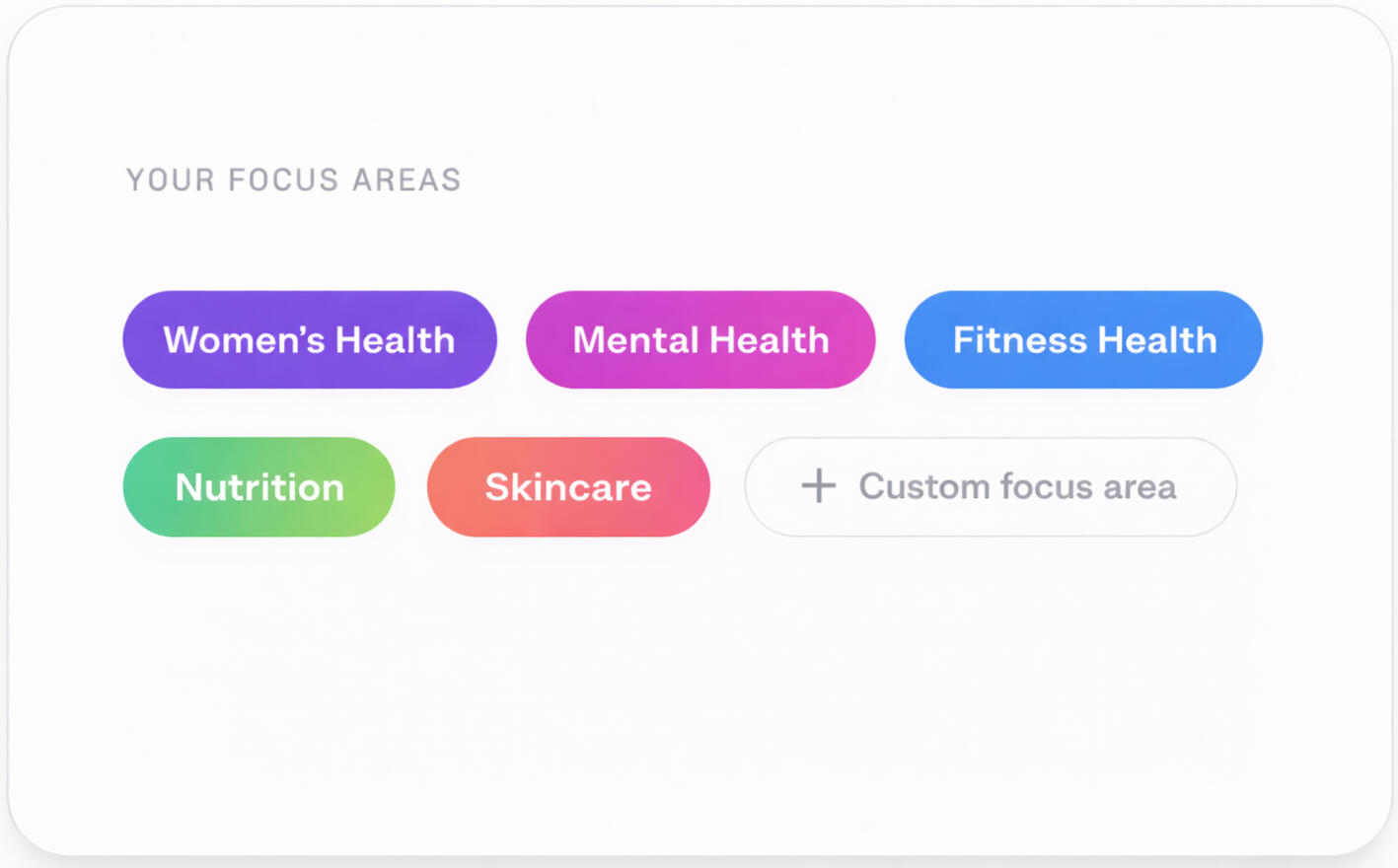Screen dimensions: 1398x868
Task: Select the green Nutrition pill
Action: click(258, 487)
